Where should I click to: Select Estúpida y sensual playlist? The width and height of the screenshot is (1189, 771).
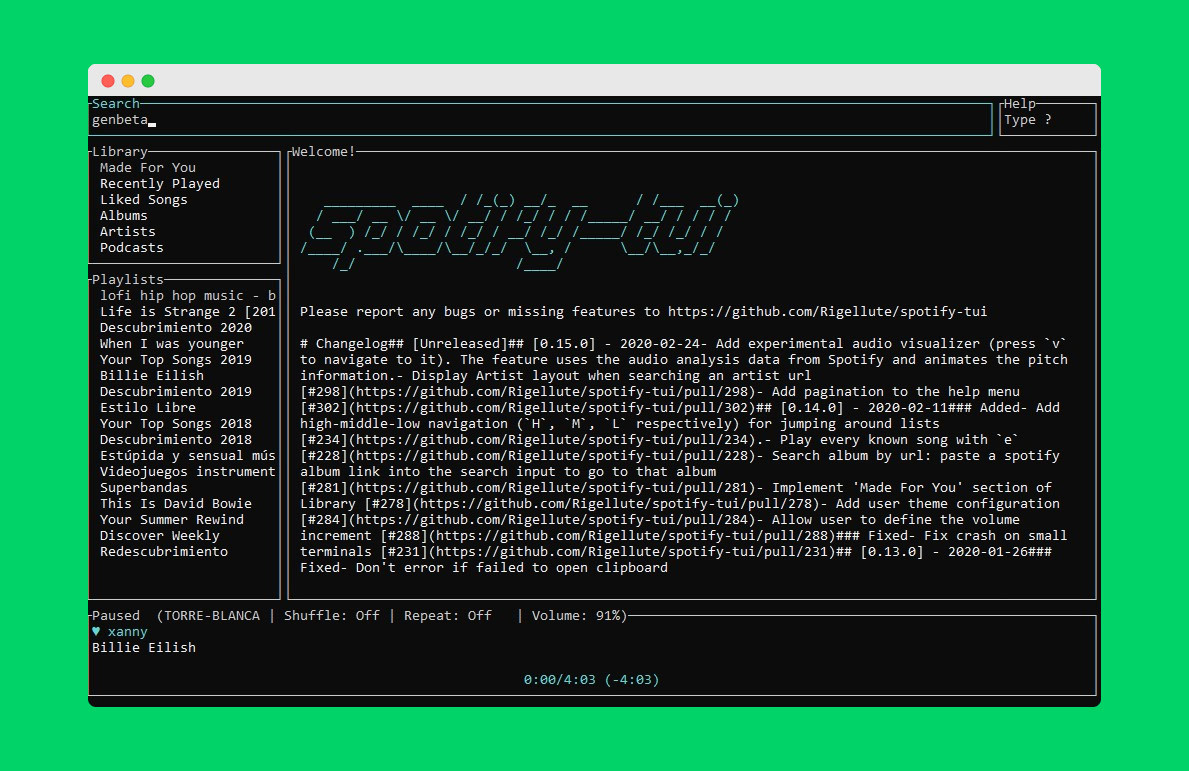pos(188,455)
